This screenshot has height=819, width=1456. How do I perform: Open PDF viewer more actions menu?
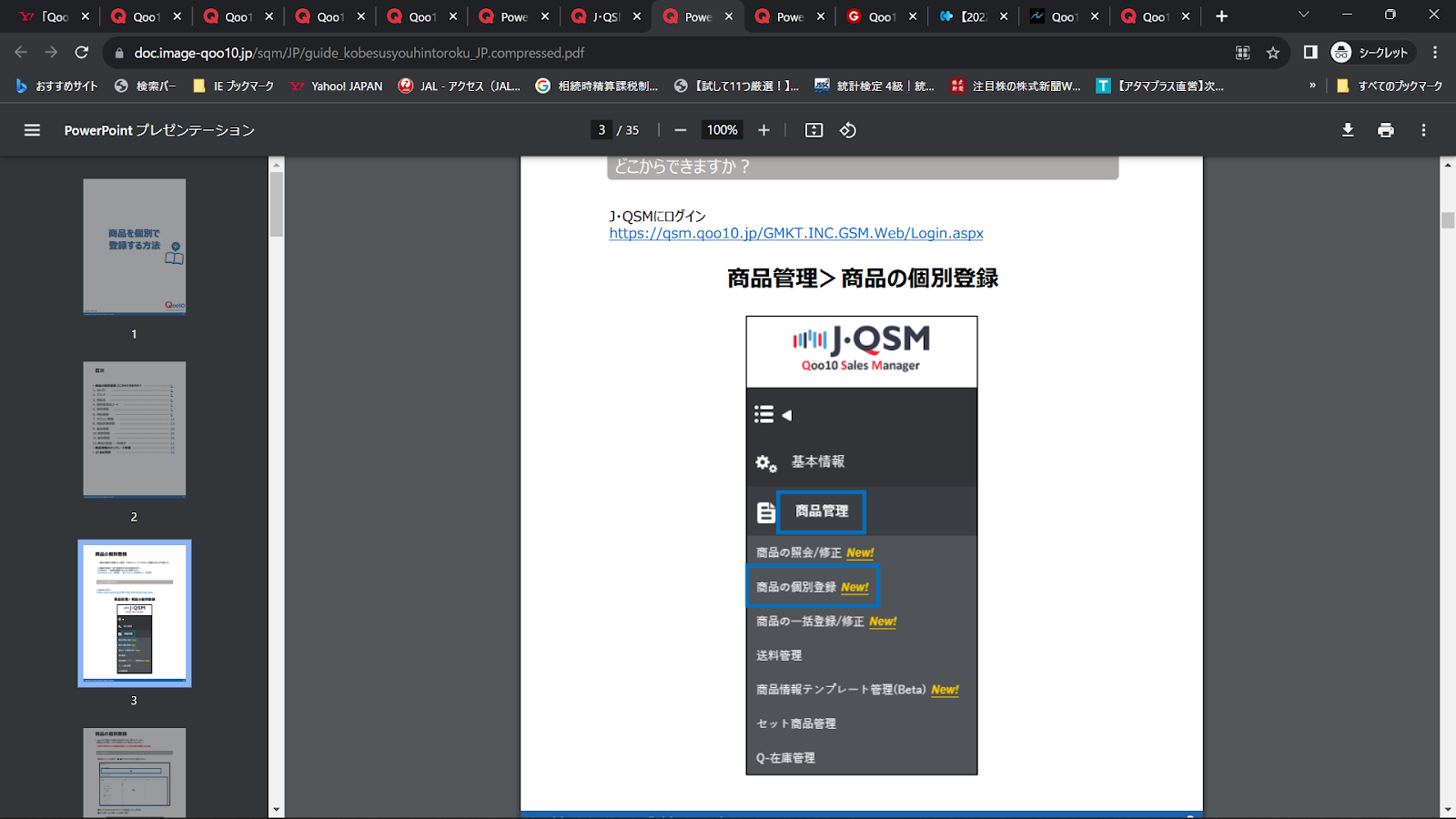tap(1423, 130)
